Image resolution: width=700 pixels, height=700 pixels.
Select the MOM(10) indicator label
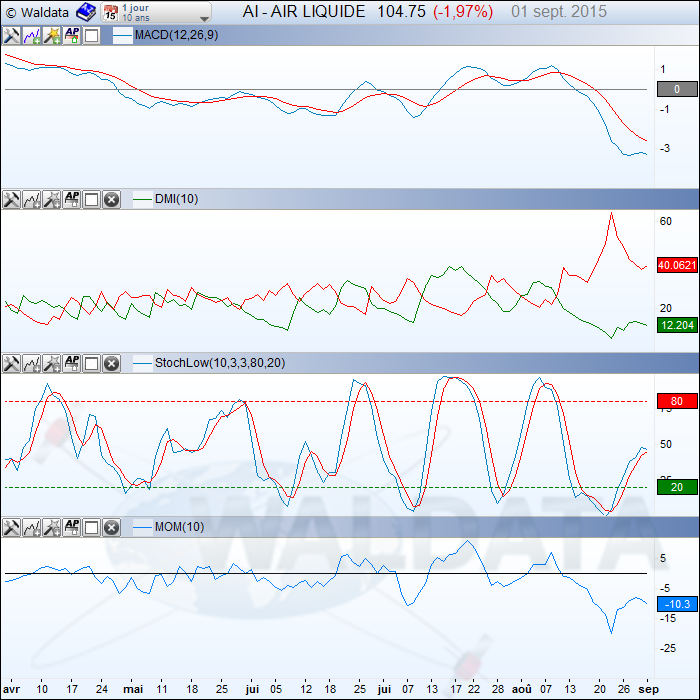click(179, 527)
